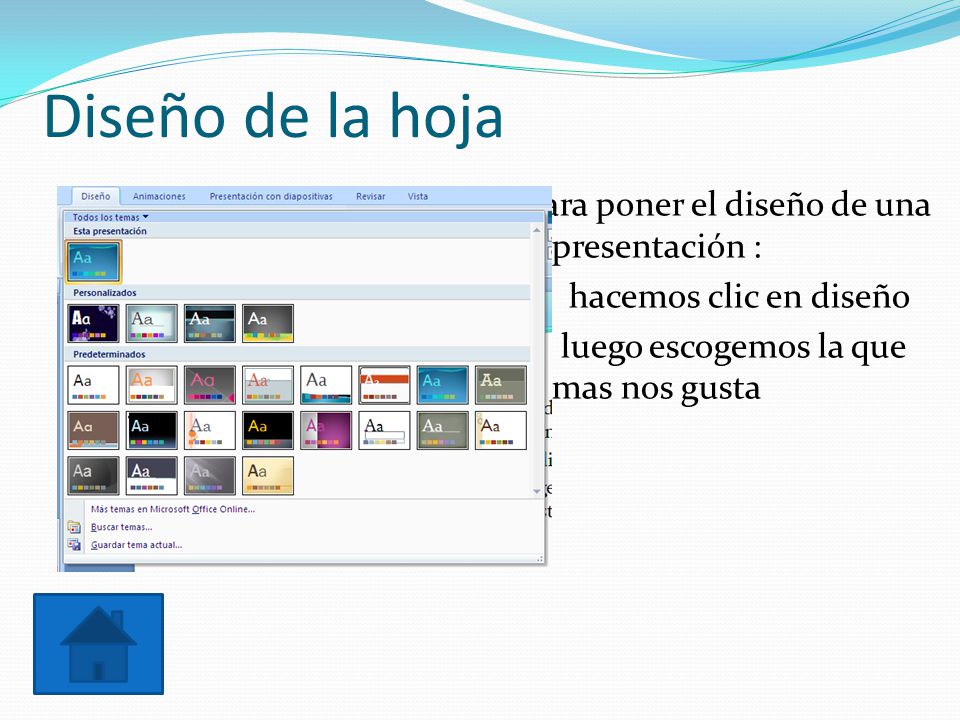Click the Guardar tema actual save icon
This screenshot has height=720, width=960.
(75, 545)
